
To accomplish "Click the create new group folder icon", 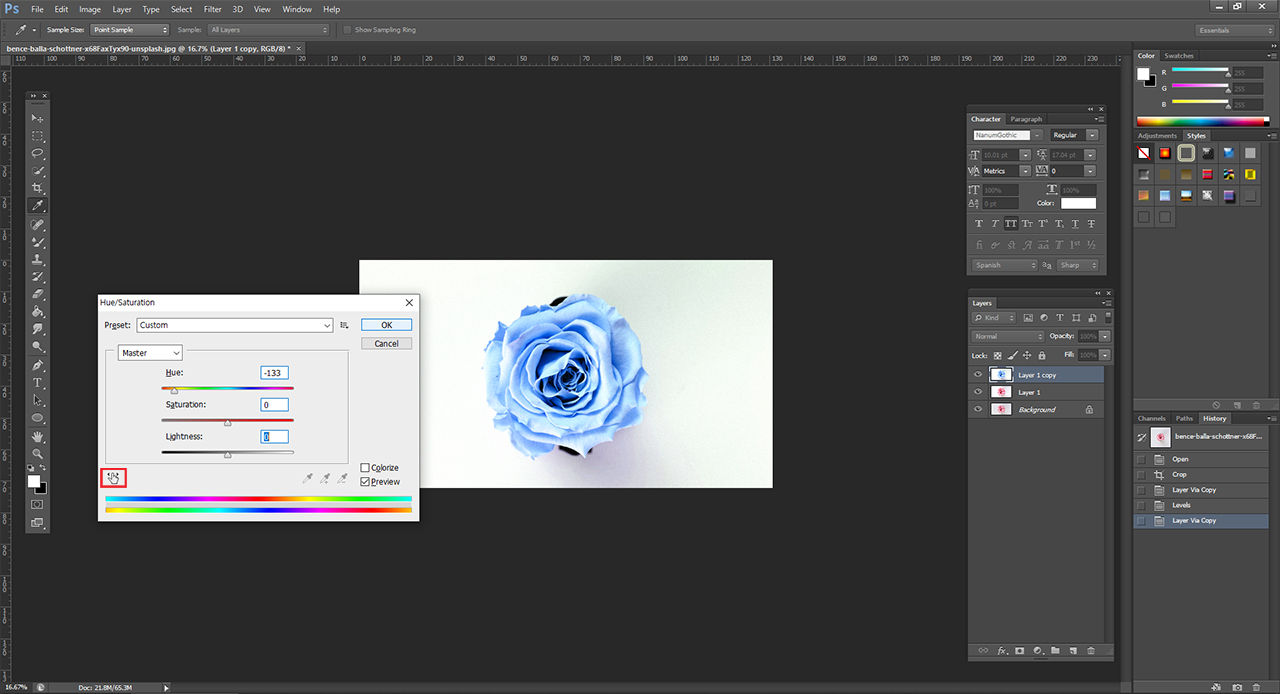I will (1055, 650).
